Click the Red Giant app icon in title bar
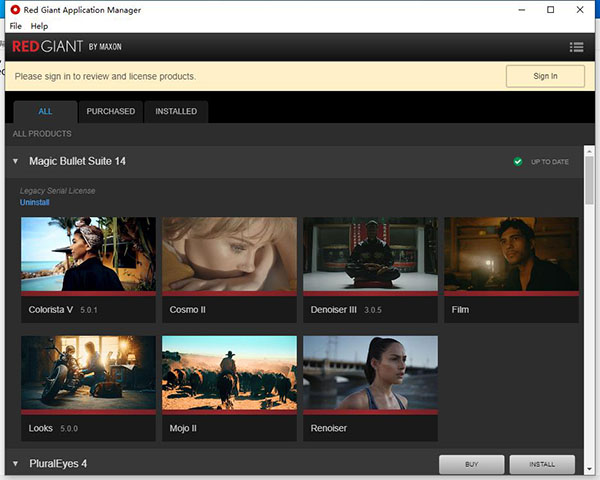This screenshot has width=600, height=480. 15,10
